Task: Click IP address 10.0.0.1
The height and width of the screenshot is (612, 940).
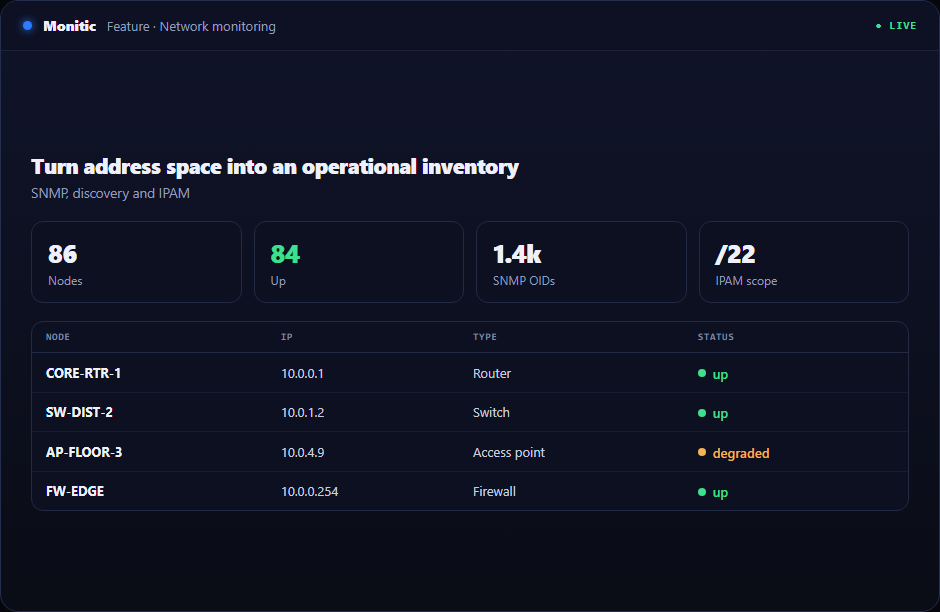Action: (302, 373)
